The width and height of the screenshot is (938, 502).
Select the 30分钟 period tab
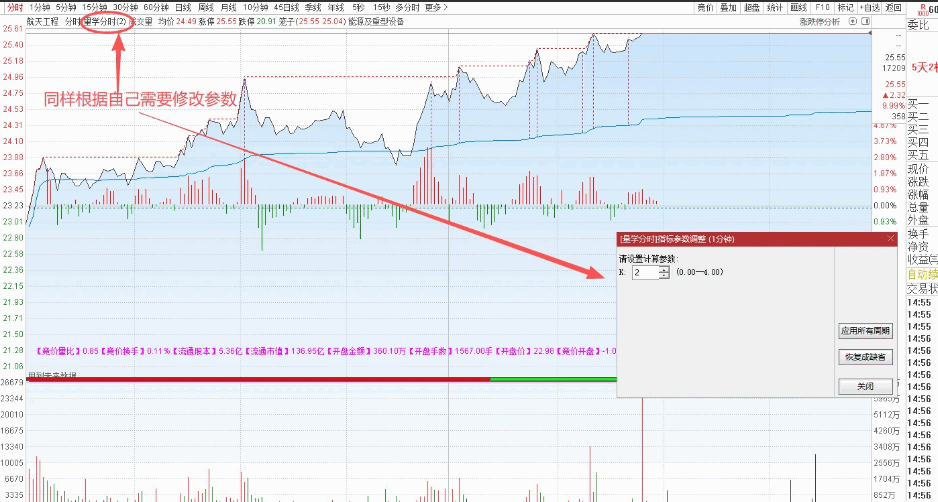[x=124, y=7]
